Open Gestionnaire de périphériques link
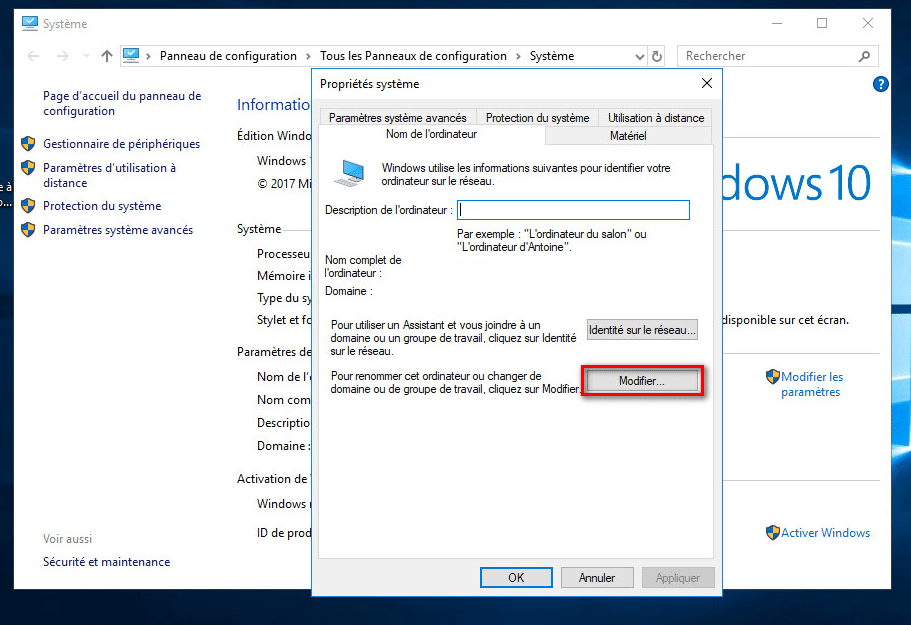Image resolution: width=911 pixels, height=625 pixels. (x=121, y=143)
